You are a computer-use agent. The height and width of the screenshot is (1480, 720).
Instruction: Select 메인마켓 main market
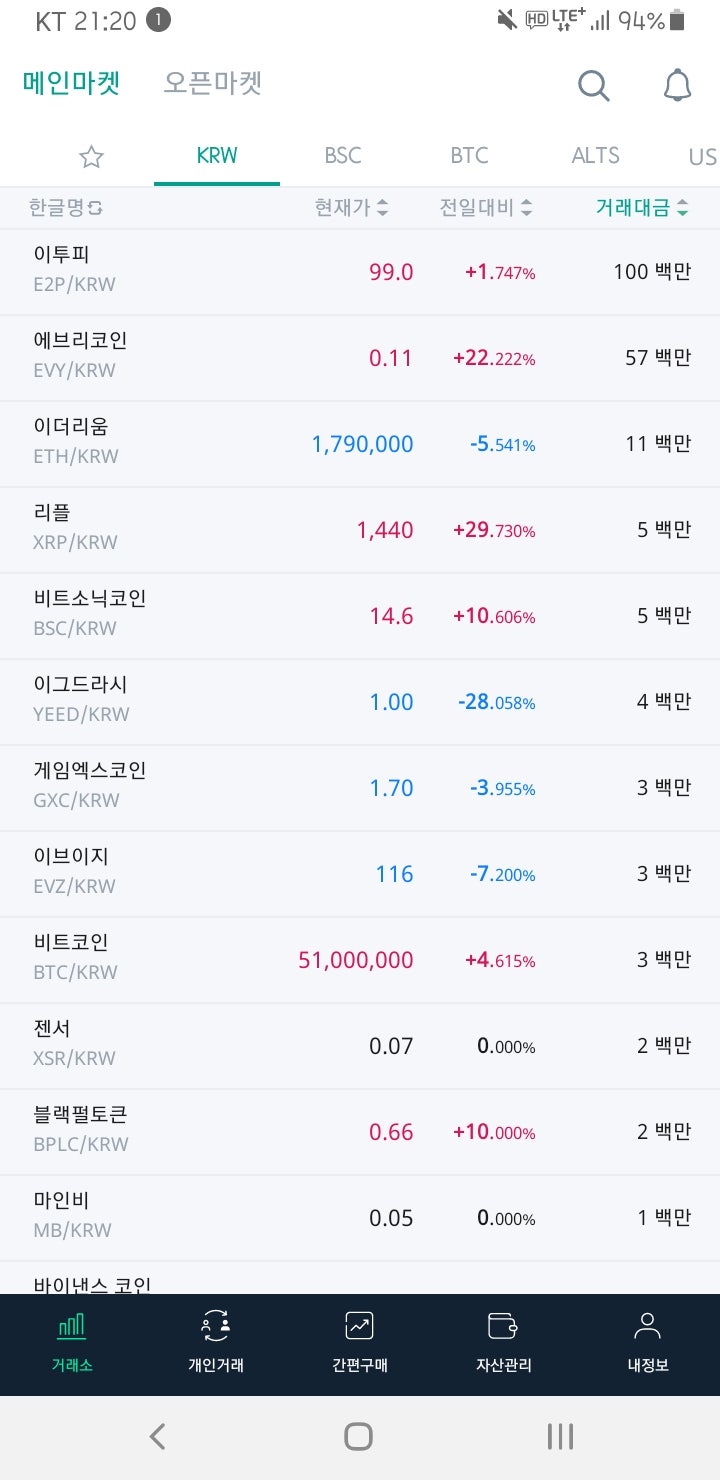(x=71, y=83)
